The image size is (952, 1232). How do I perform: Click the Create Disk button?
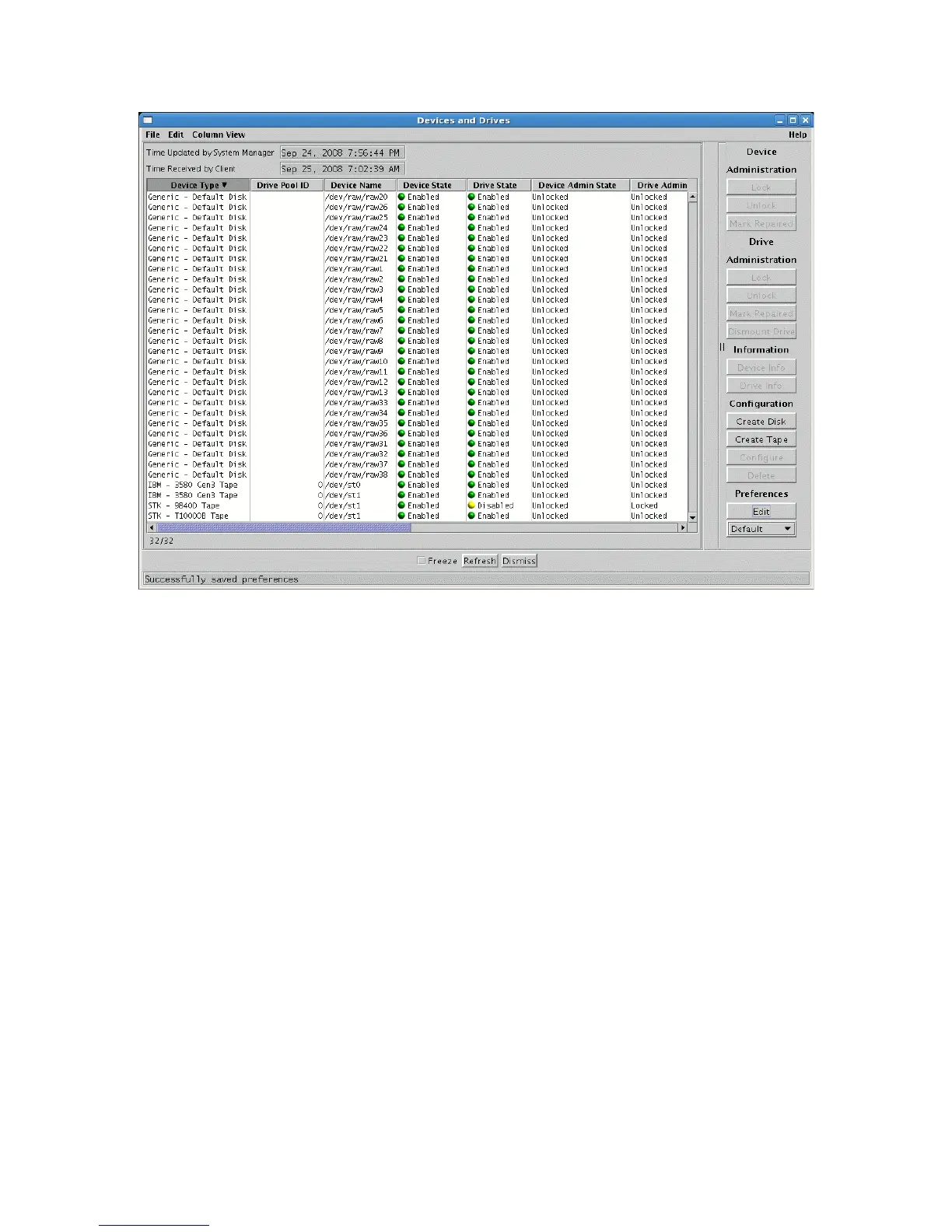tap(761, 422)
